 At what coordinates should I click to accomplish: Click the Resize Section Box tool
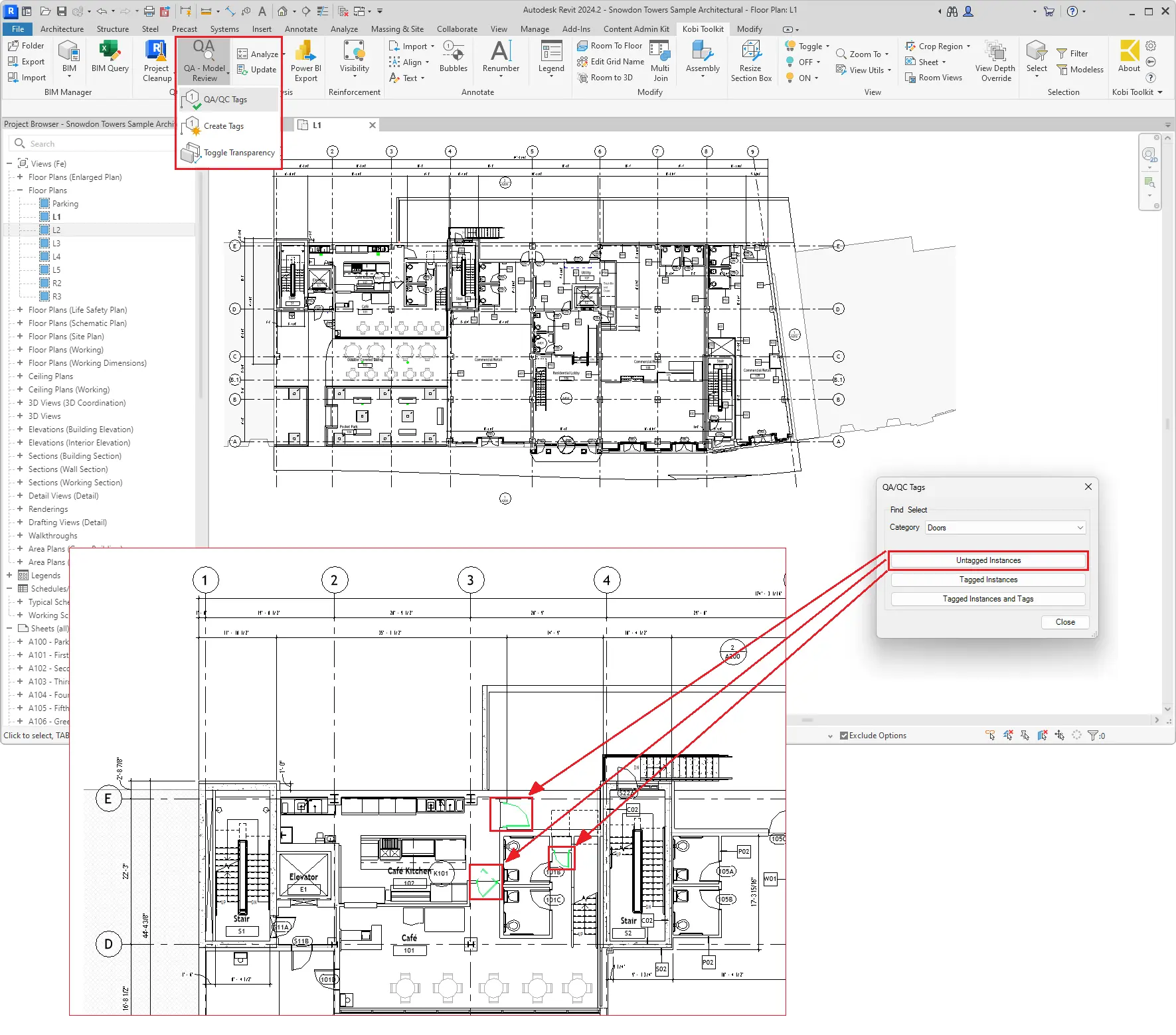pos(750,61)
